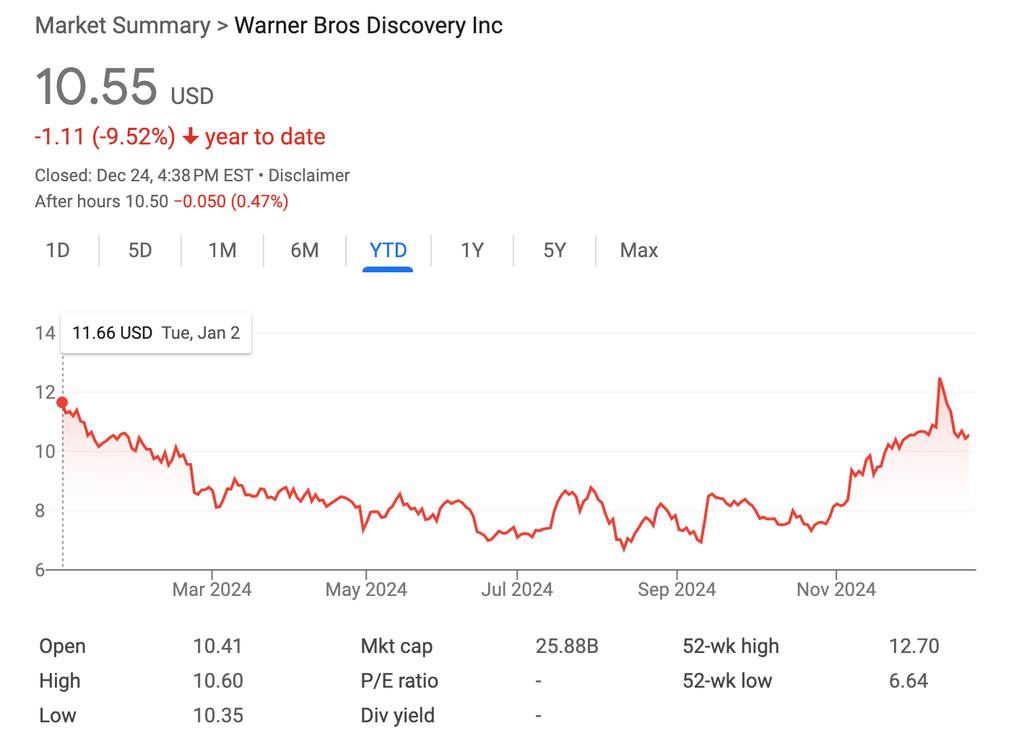Select the 1D time range tab
The height and width of the screenshot is (744, 1024).
[x=58, y=250]
